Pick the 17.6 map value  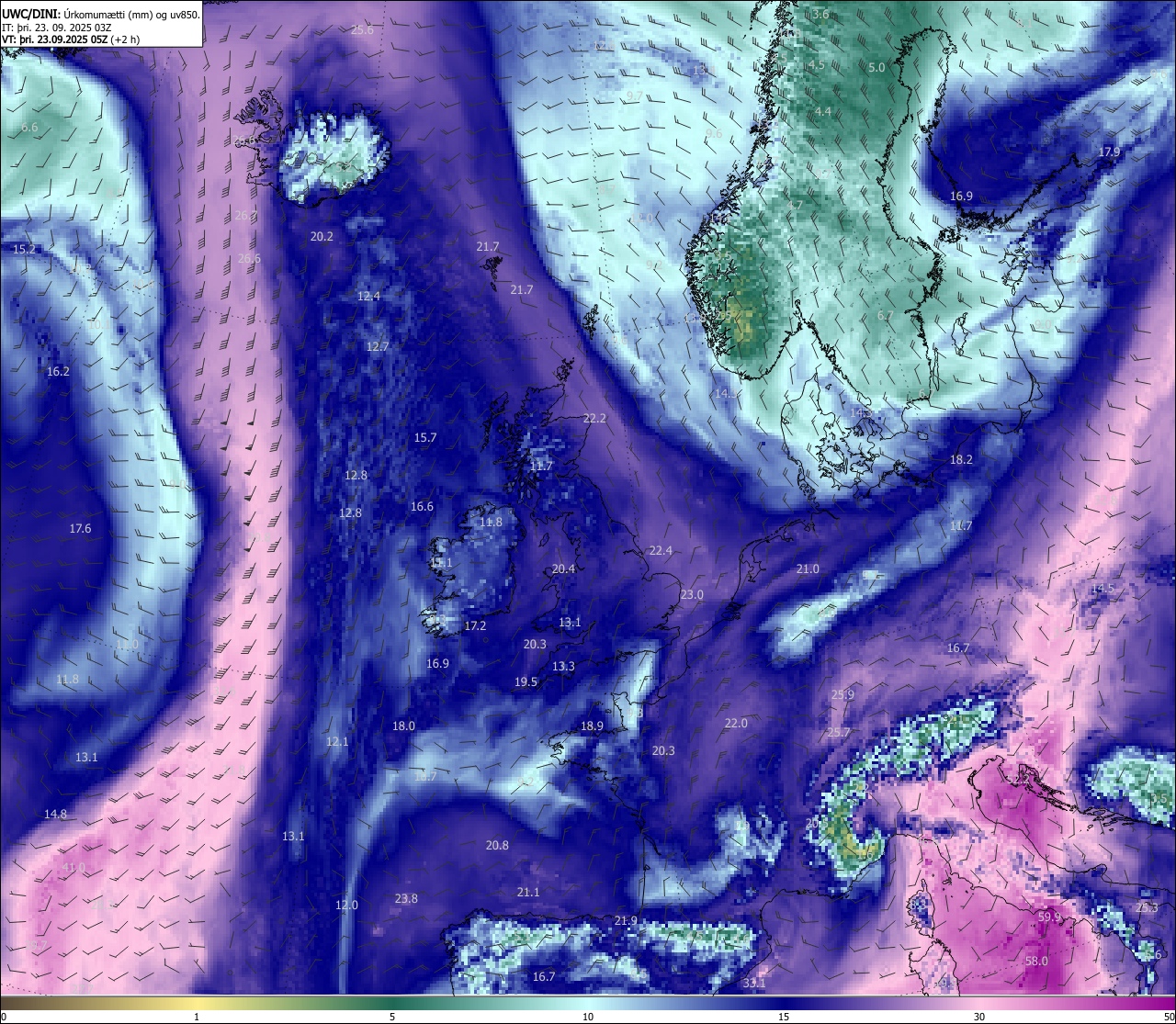(x=80, y=528)
